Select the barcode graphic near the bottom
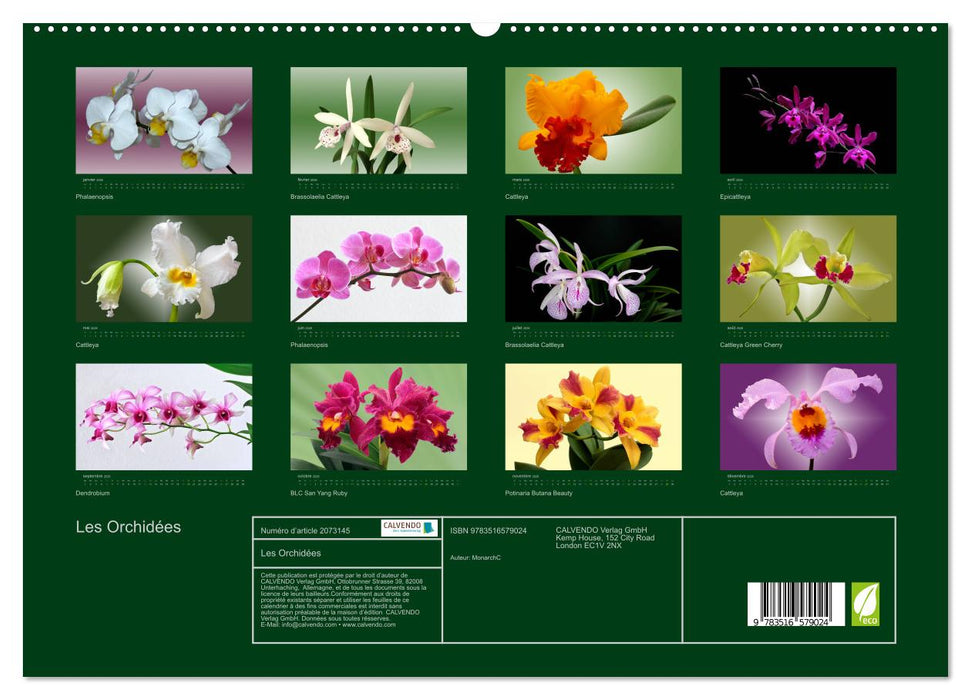Viewport: 971px width, 700px height. click(795, 603)
